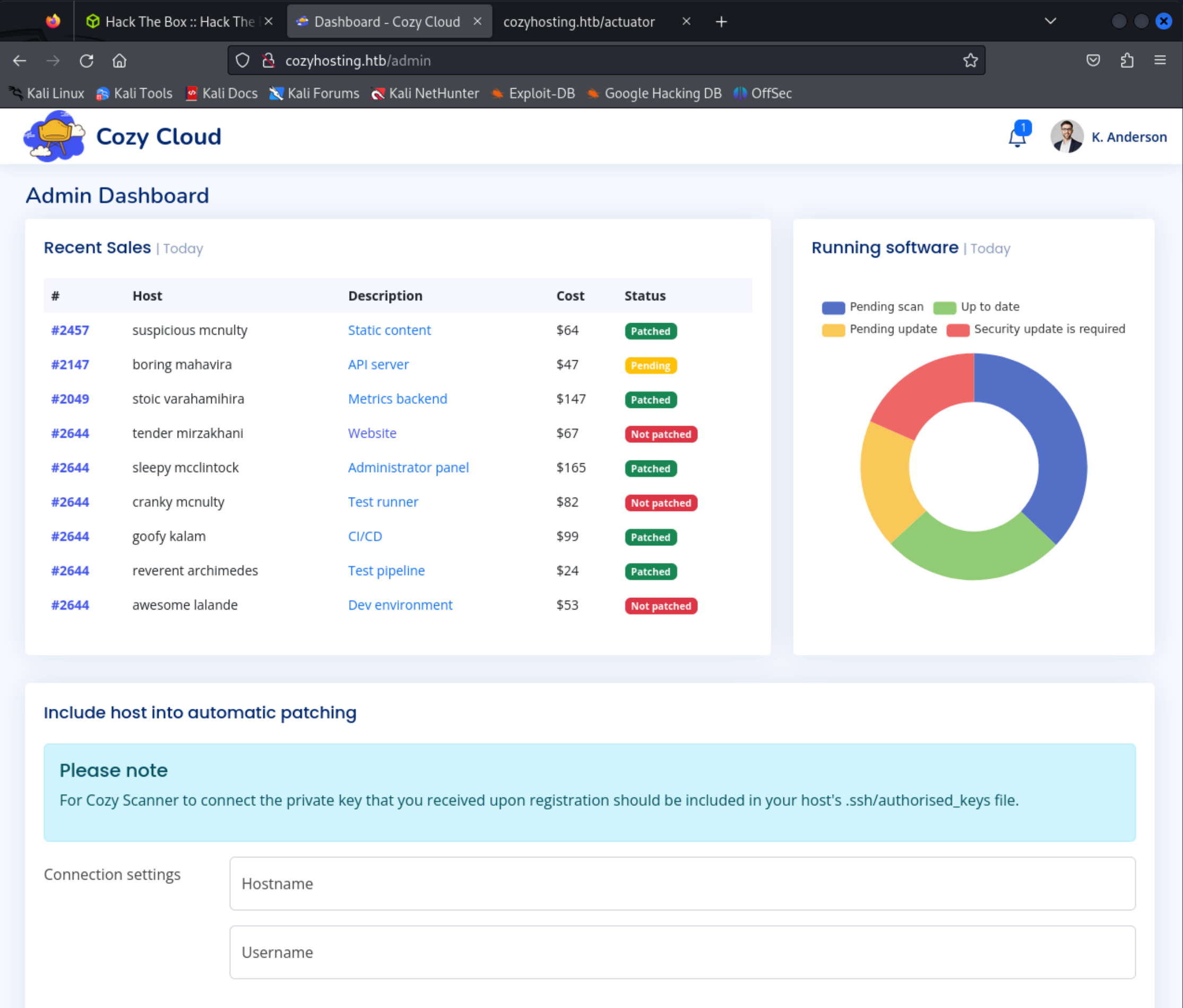The image size is (1183, 1008).
Task: Switch to cozyhosting.htb/actuator tab
Action: (x=578, y=22)
